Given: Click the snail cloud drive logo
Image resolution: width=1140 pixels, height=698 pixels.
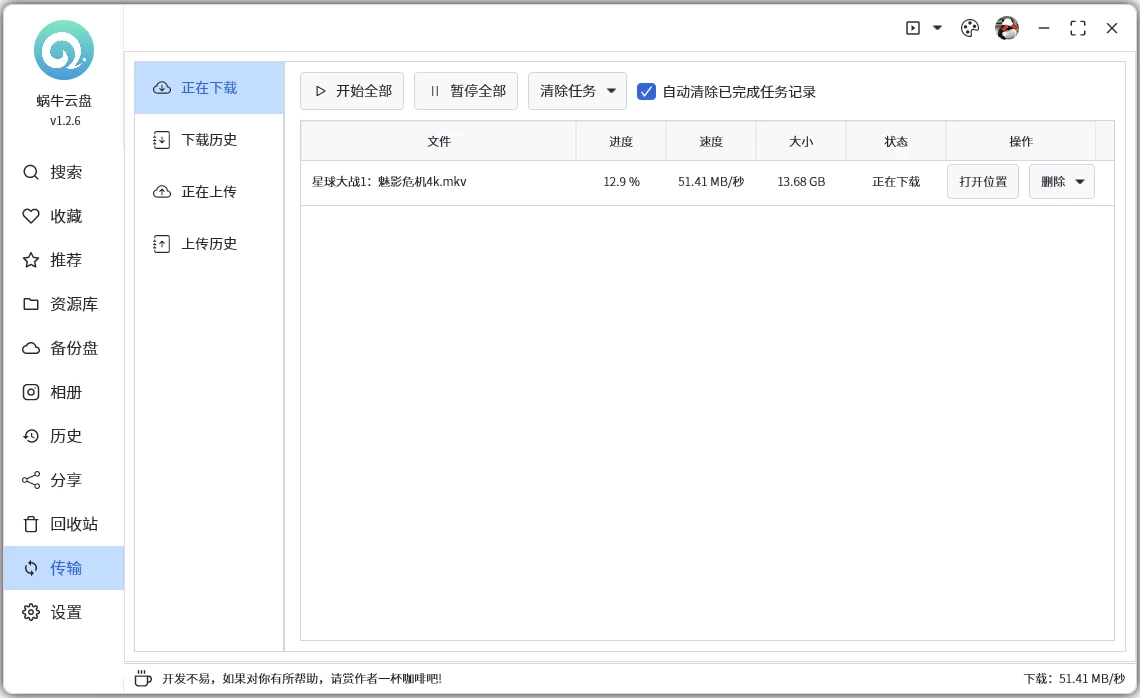Looking at the screenshot, I should (x=64, y=50).
